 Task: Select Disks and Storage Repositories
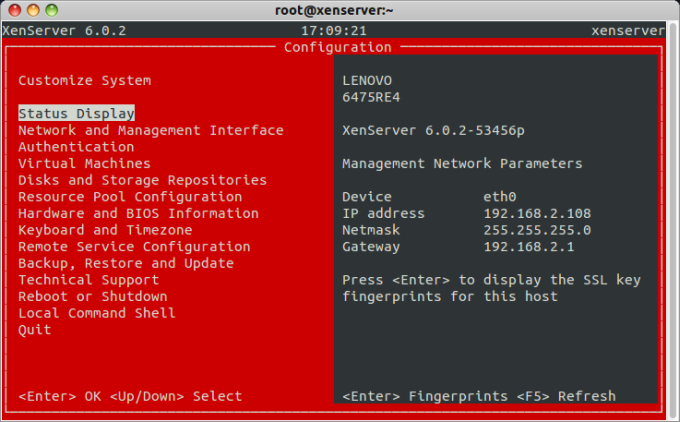(x=143, y=180)
